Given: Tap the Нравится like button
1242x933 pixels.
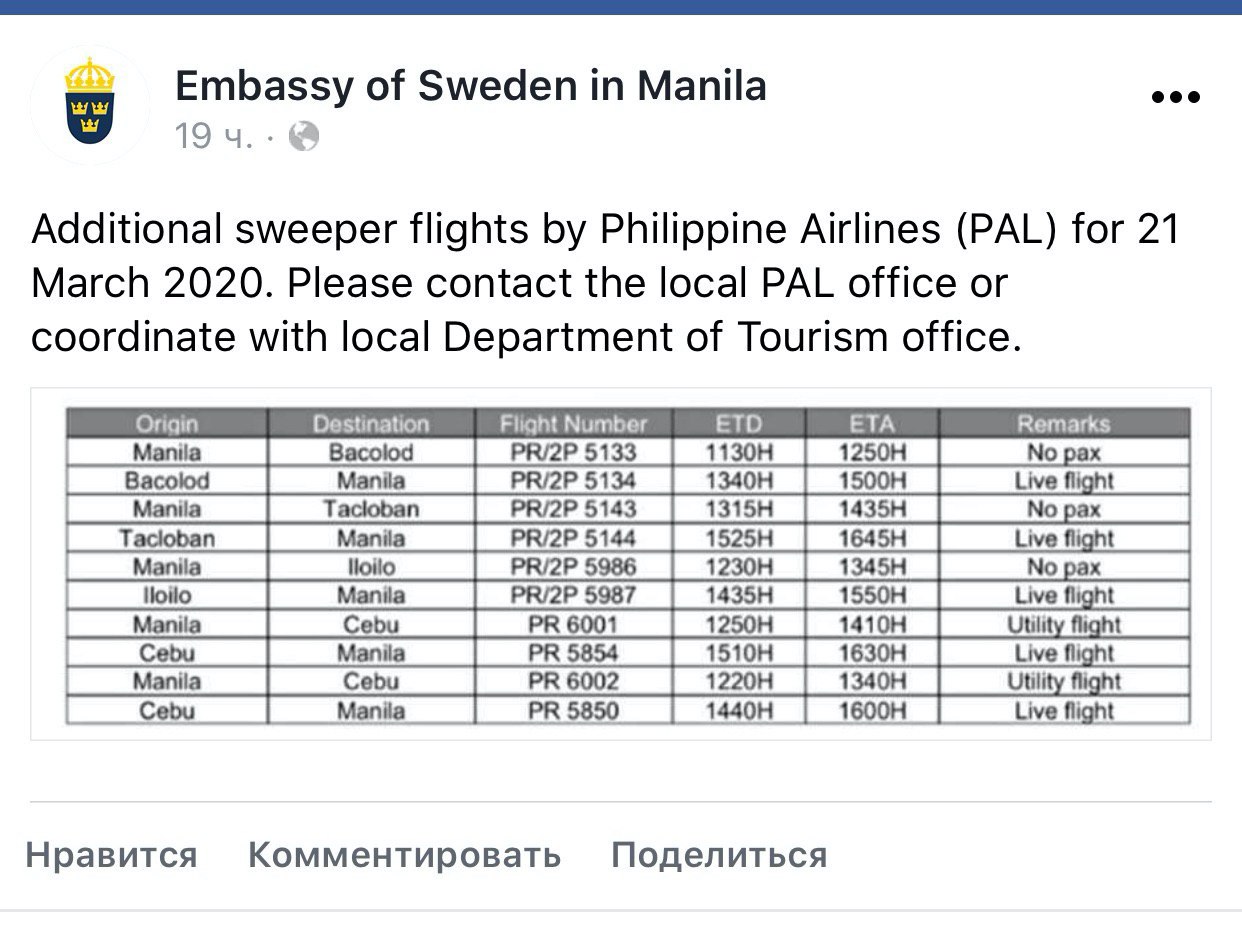Looking at the screenshot, I should 112,855.
